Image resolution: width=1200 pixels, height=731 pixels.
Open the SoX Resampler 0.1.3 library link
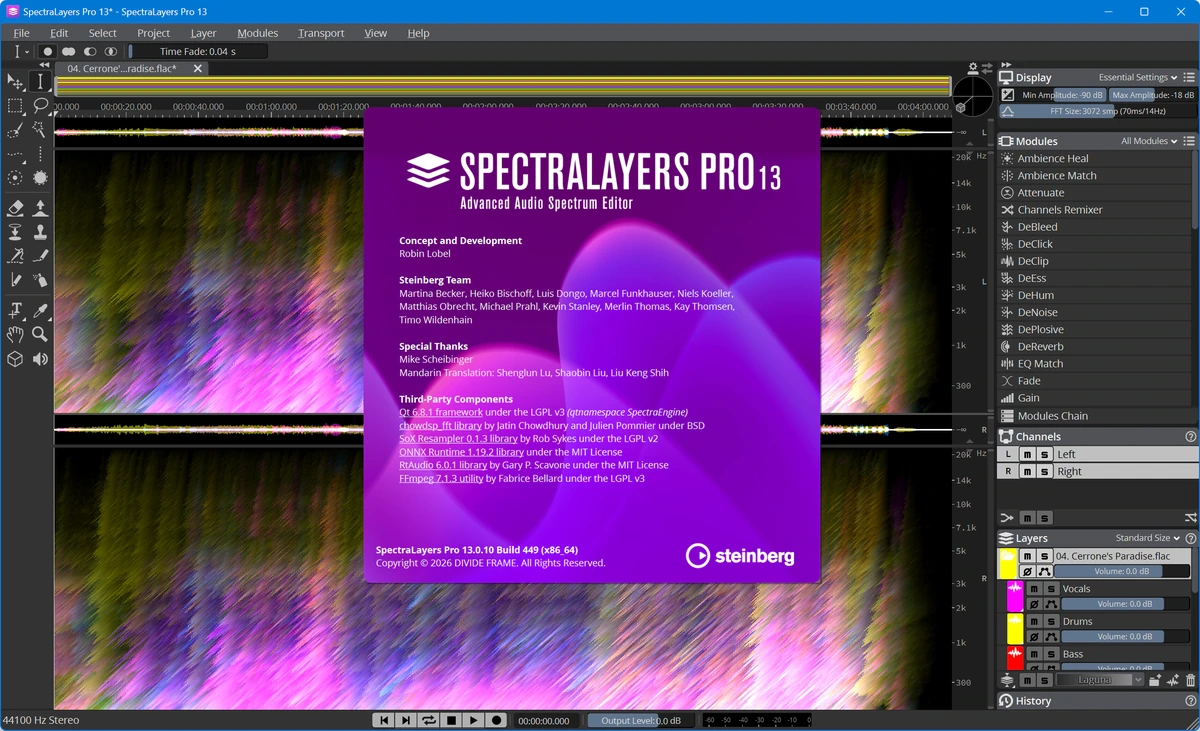[458, 438]
